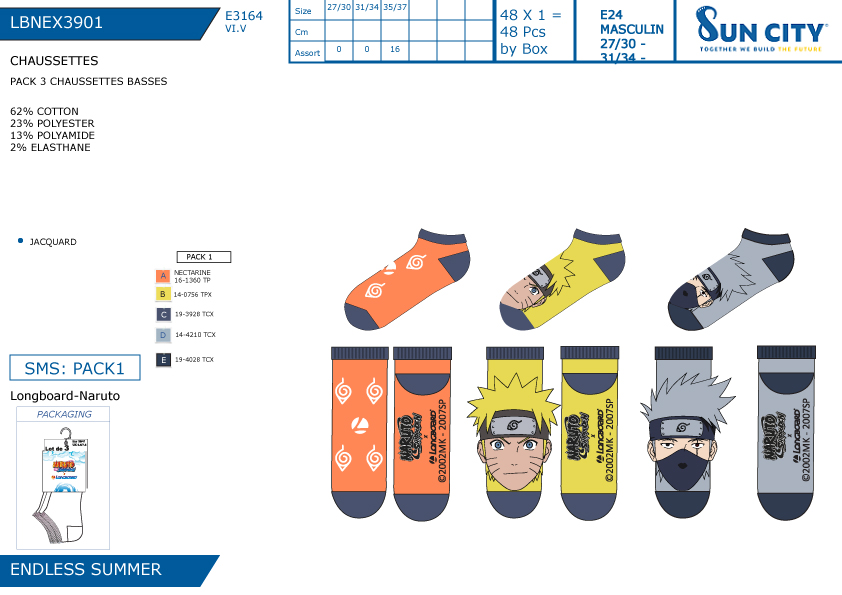842x595 pixels.
Task: Pick color swatch C 19-3928 TCX
Action: [x=163, y=315]
